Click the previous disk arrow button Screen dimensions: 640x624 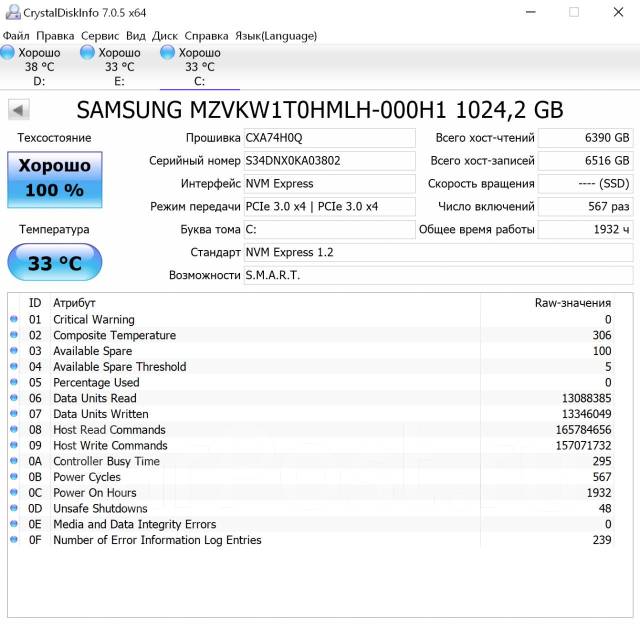click(x=19, y=110)
